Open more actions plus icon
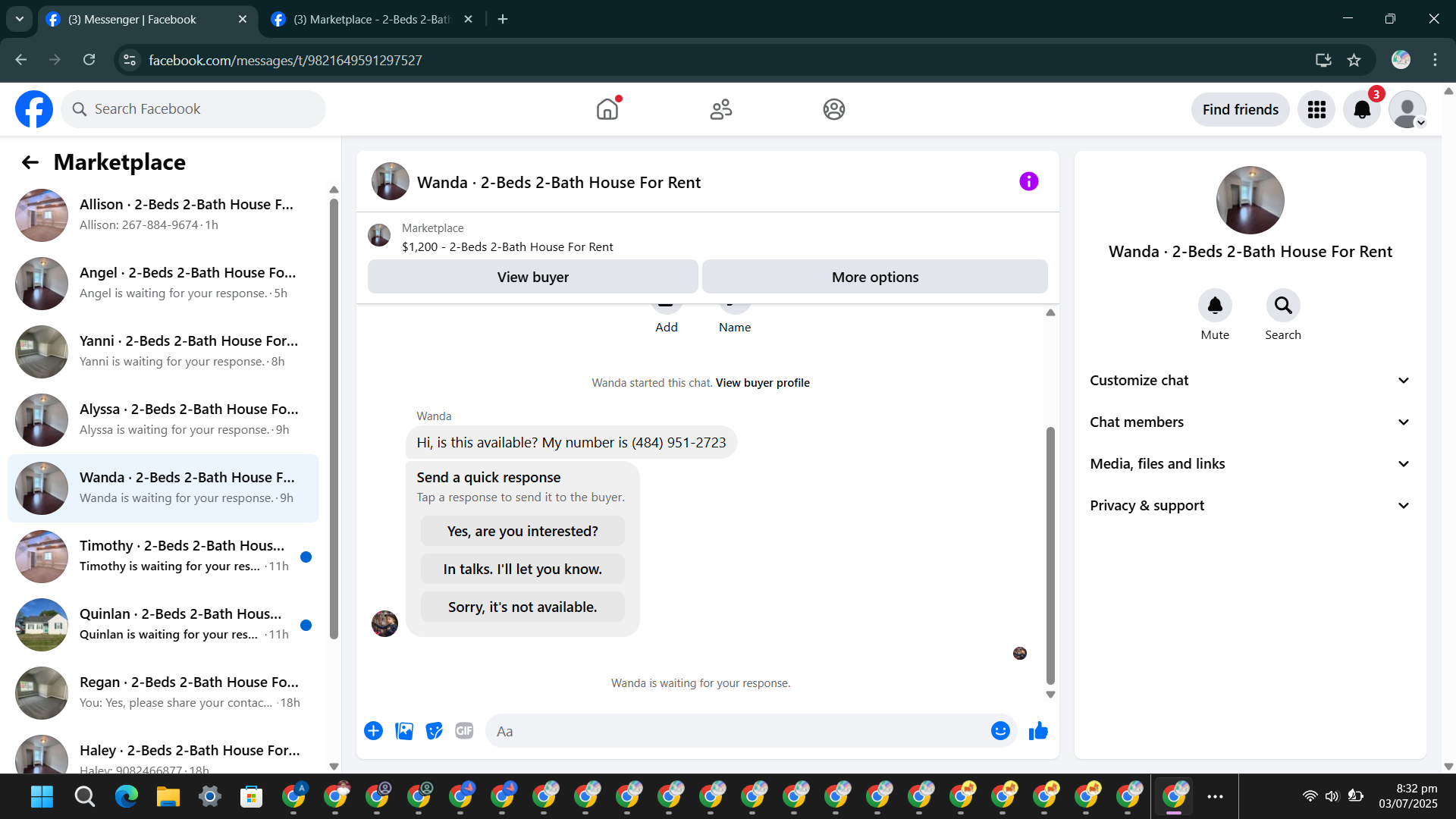The width and height of the screenshot is (1456, 819). click(x=373, y=731)
